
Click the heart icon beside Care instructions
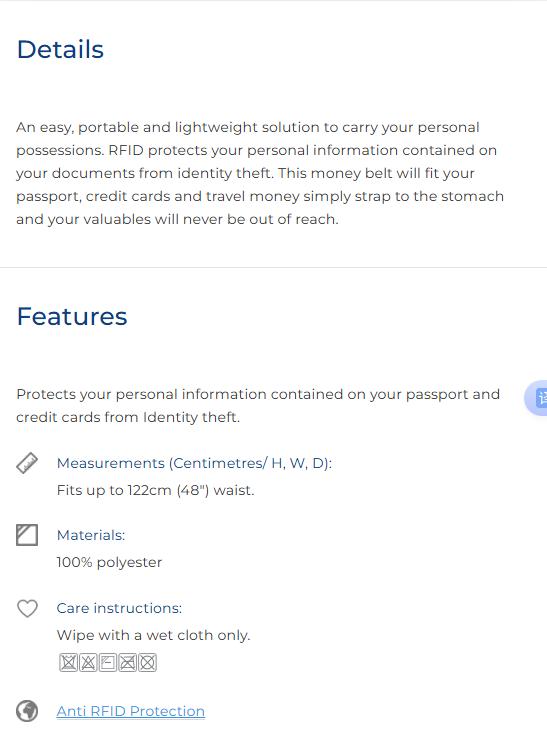coord(27,608)
